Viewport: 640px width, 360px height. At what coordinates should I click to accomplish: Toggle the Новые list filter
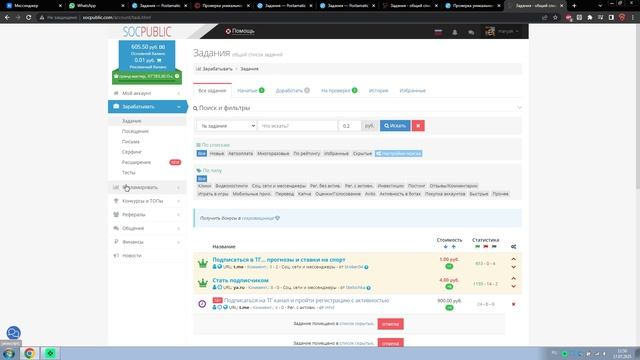point(217,153)
